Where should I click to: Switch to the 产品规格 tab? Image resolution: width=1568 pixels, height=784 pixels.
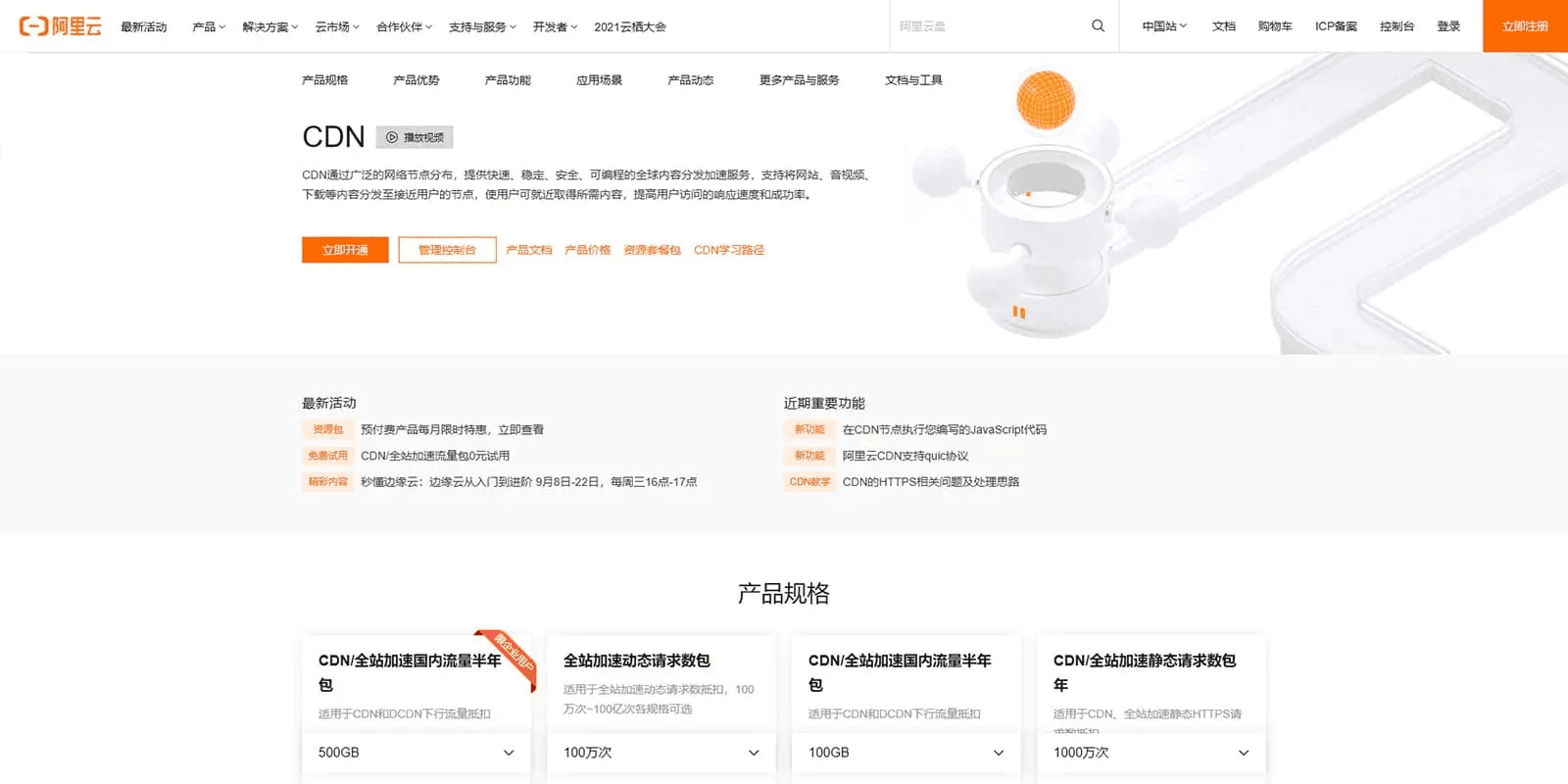(x=324, y=80)
